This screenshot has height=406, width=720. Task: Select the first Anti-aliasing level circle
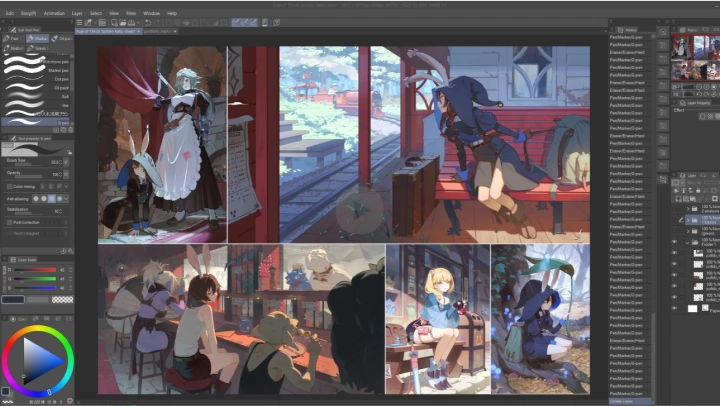pos(36,199)
